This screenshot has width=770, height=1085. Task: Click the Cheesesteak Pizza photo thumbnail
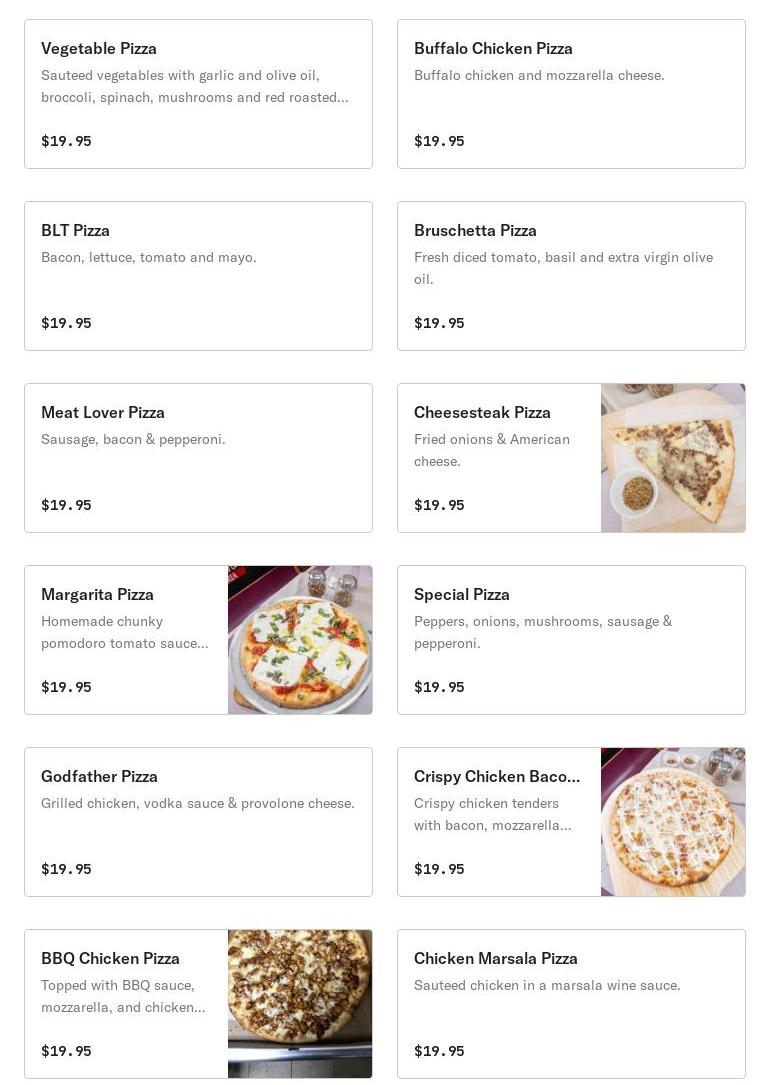673,458
